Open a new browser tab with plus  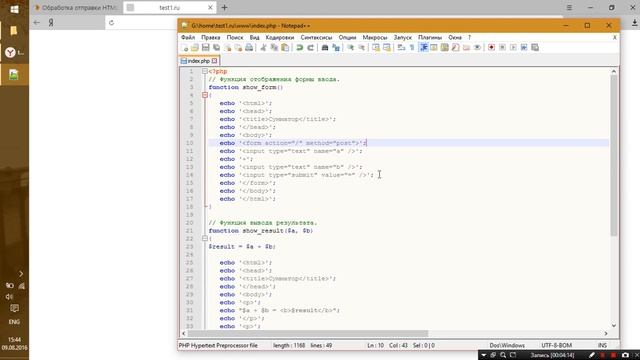224,8
